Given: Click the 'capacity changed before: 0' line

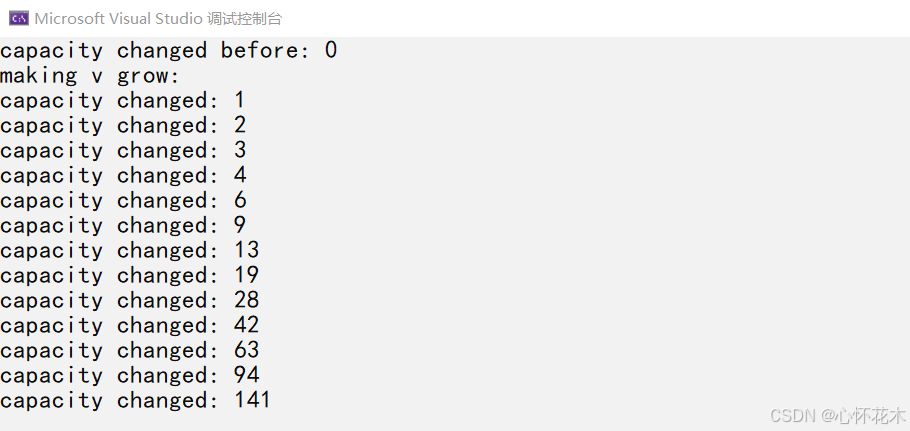Looking at the screenshot, I should (x=168, y=51).
